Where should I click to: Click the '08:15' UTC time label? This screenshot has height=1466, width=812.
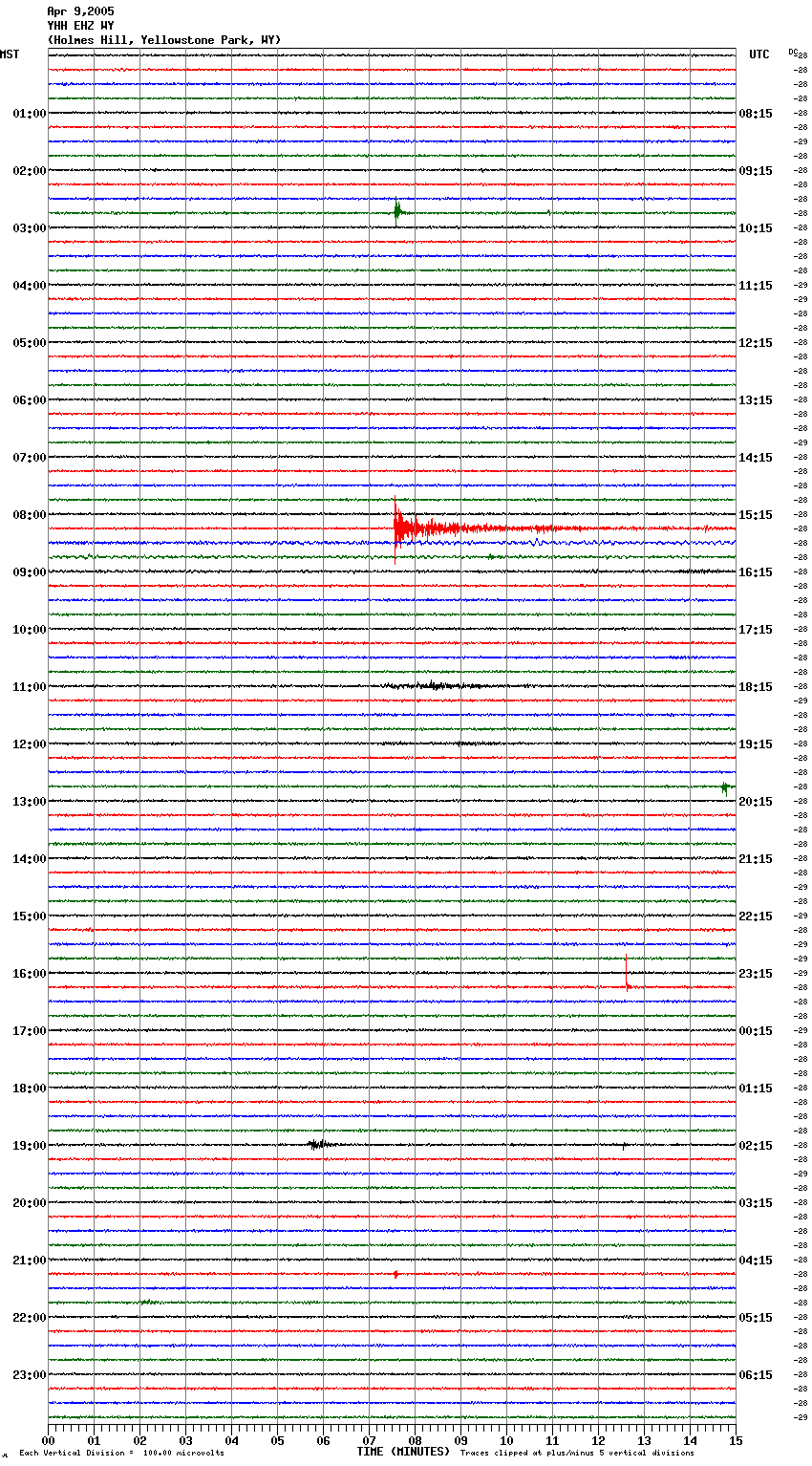(x=756, y=114)
